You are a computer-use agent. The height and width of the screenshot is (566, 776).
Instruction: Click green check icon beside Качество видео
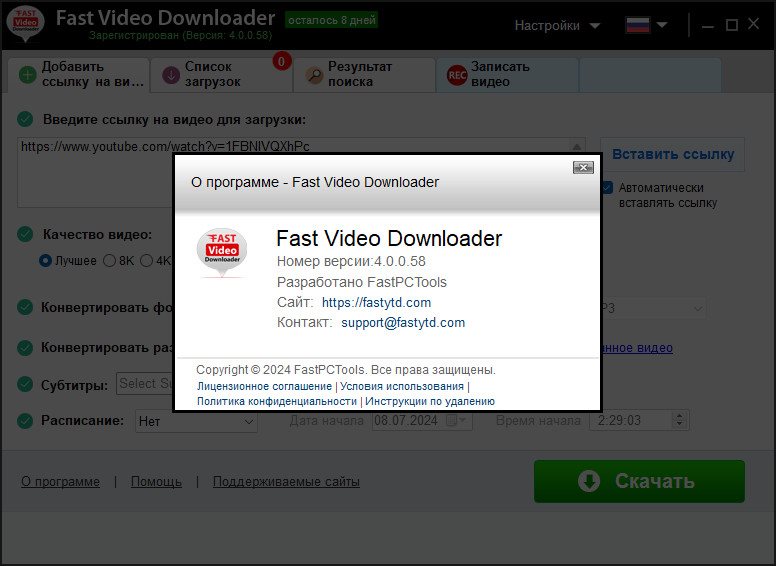(25, 234)
